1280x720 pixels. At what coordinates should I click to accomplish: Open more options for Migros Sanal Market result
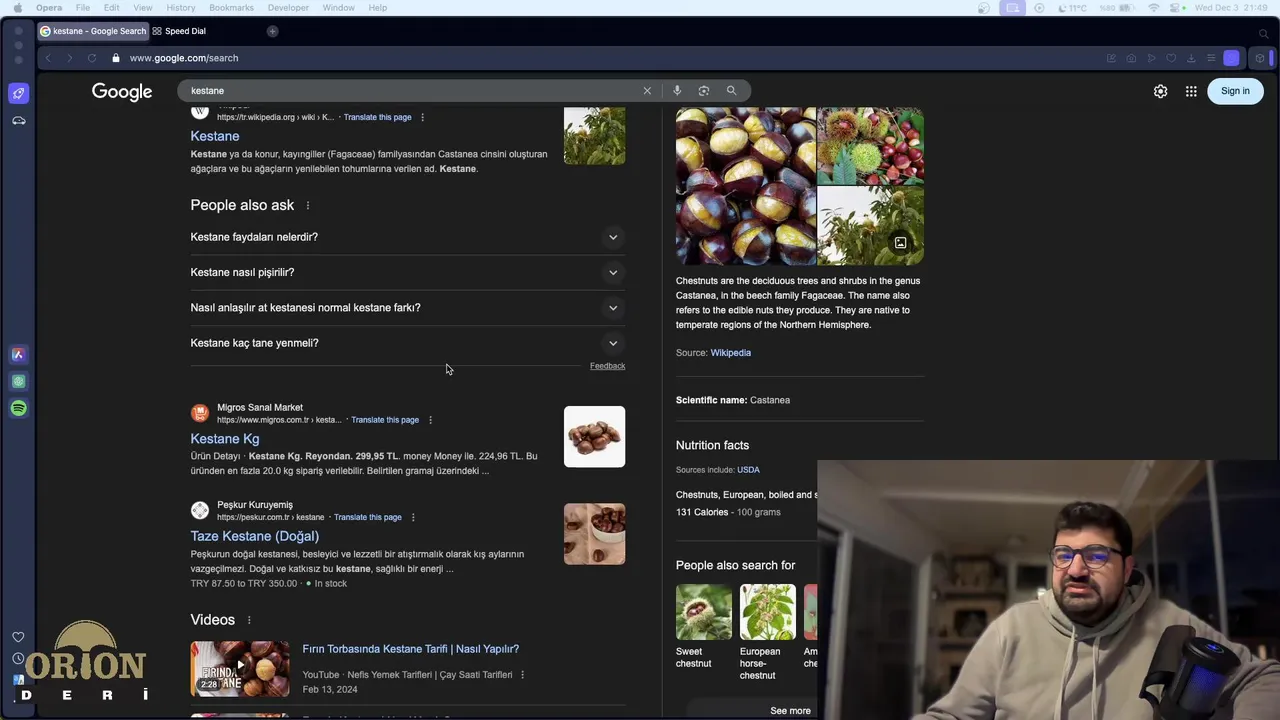(x=430, y=420)
